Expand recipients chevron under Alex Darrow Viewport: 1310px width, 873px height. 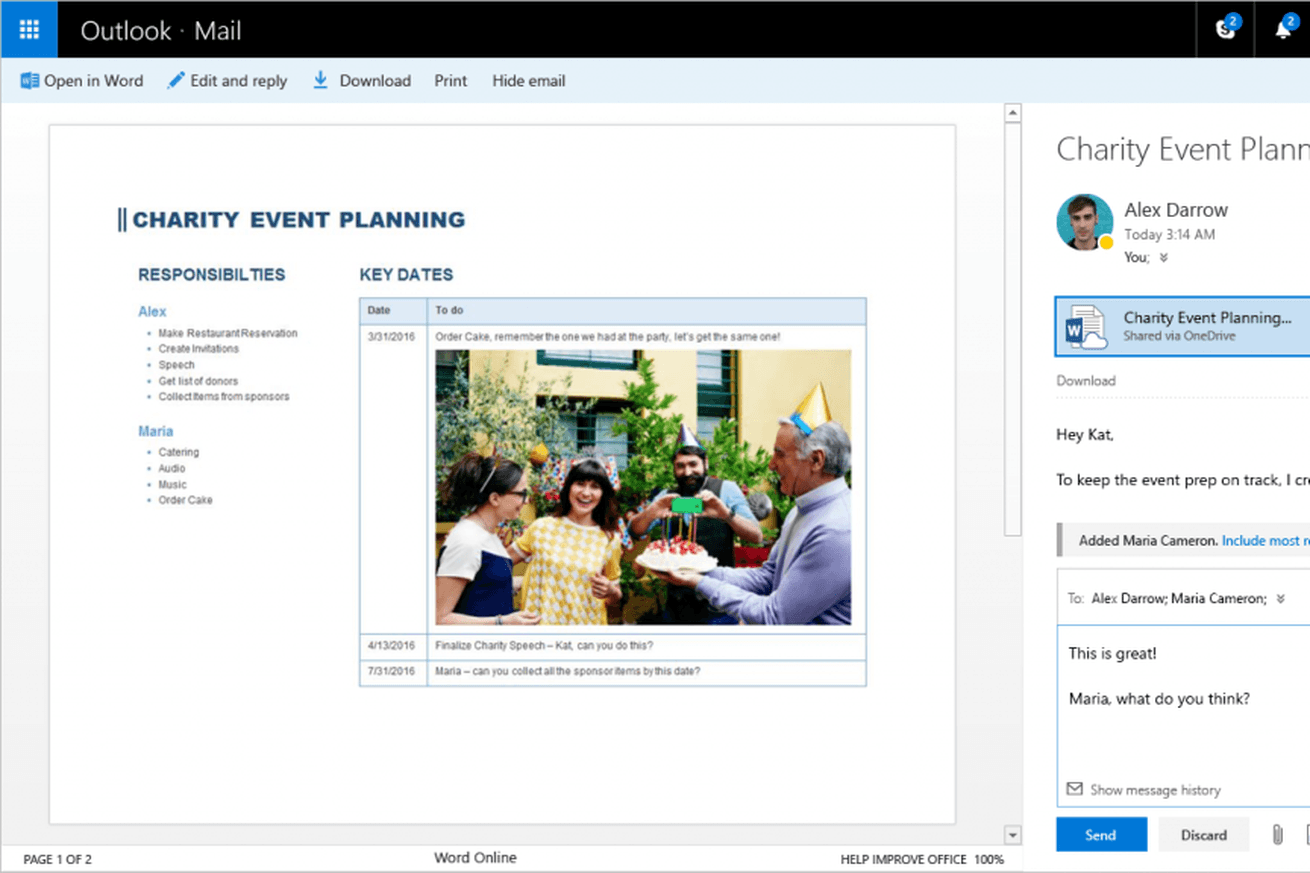click(1163, 258)
